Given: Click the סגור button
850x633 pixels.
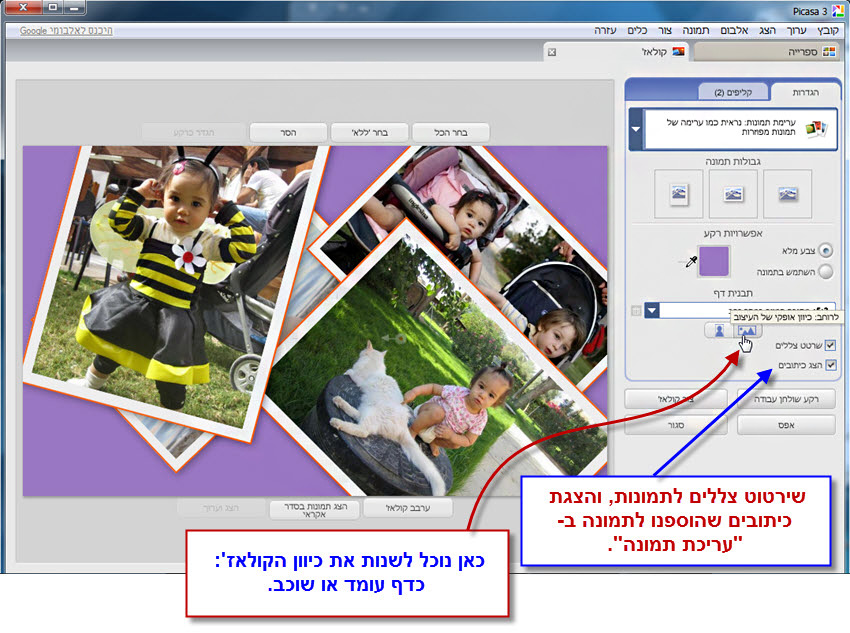Looking at the screenshot, I should click(x=675, y=425).
